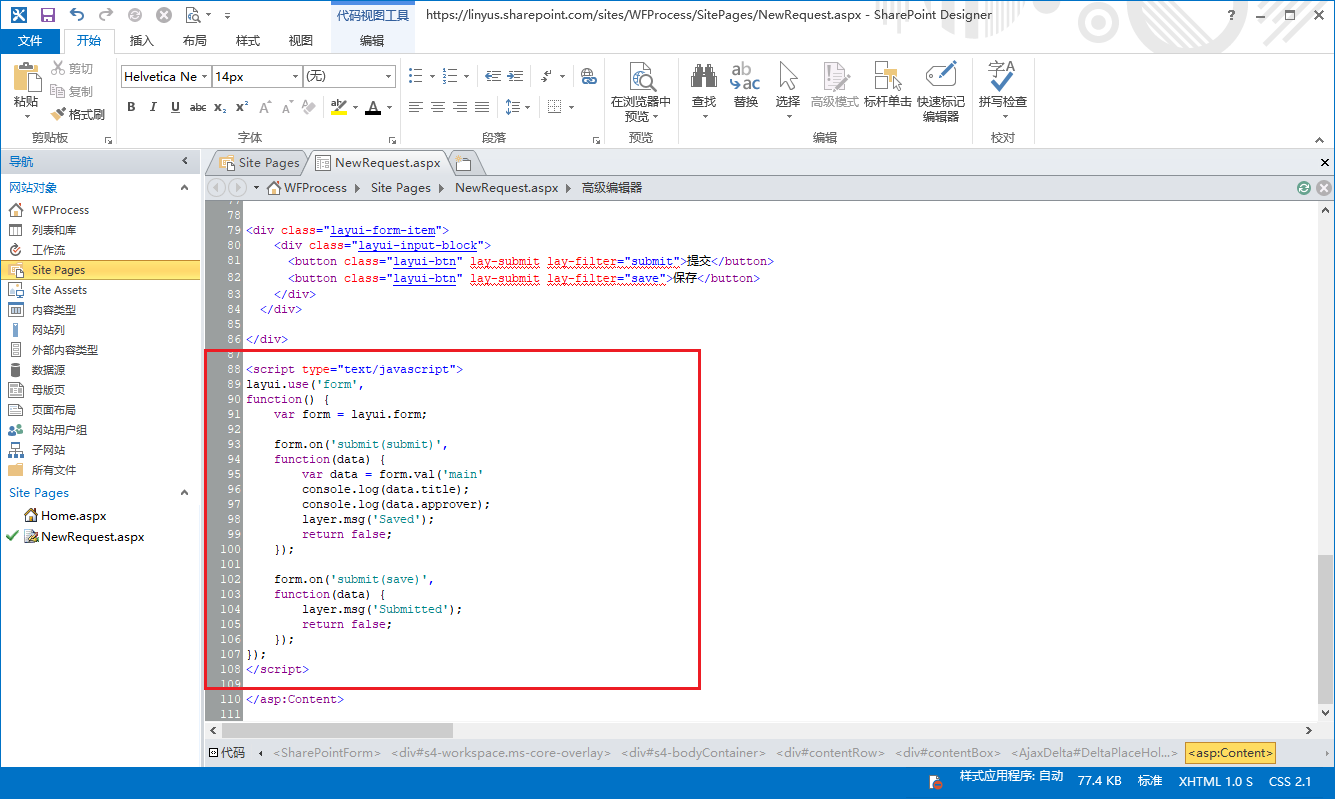Toggle bold formatting (B)
The height and width of the screenshot is (799, 1335).
[x=131, y=107]
